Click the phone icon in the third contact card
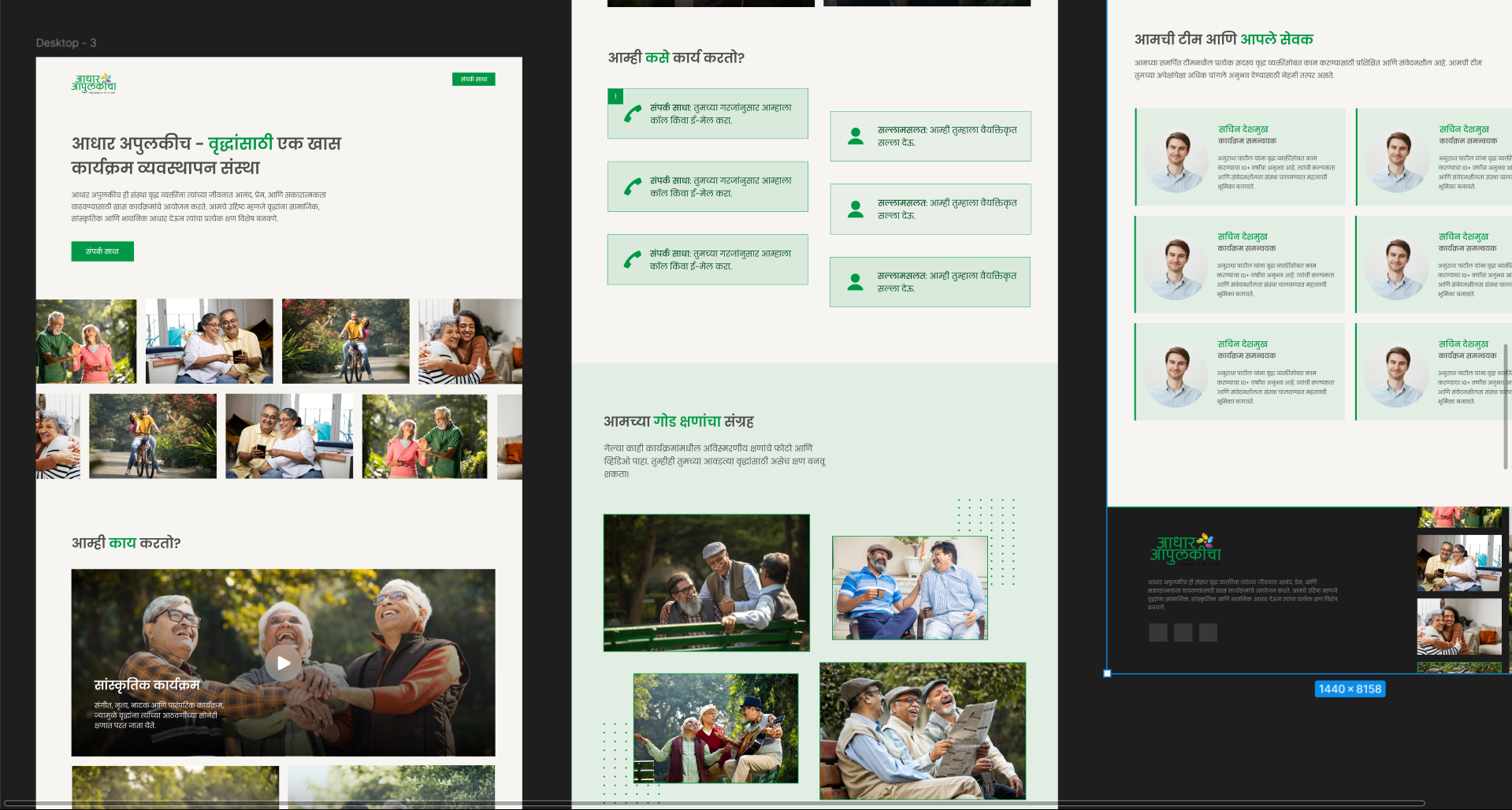This screenshot has height=810, width=1512. click(632, 259)
